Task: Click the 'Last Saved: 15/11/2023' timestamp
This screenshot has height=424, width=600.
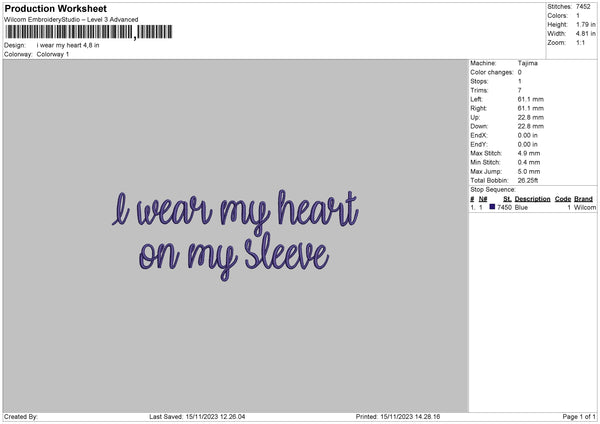Action: pos(197,417)
